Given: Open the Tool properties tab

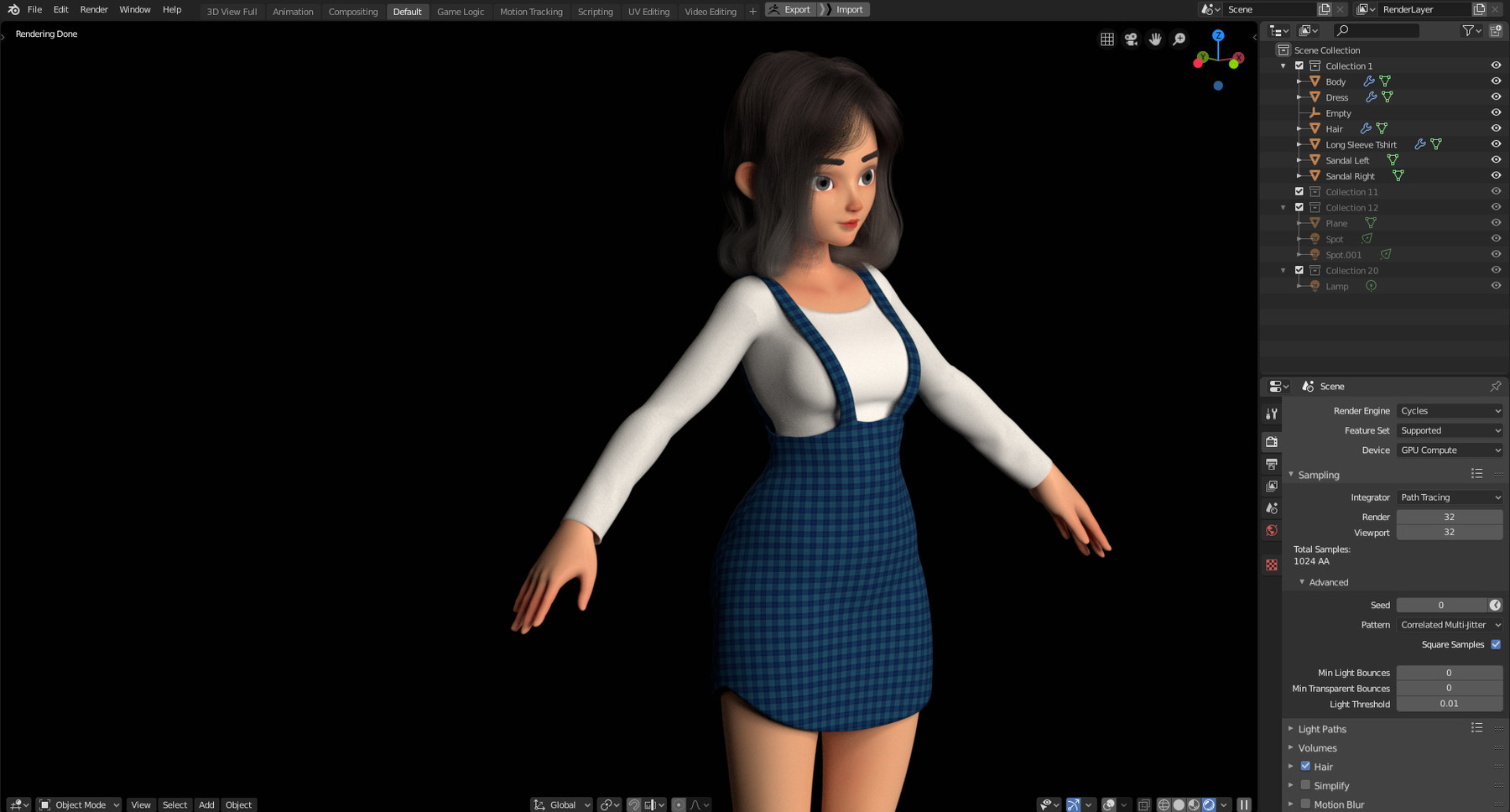Looking at the screenshot, I should point(1272,414).
